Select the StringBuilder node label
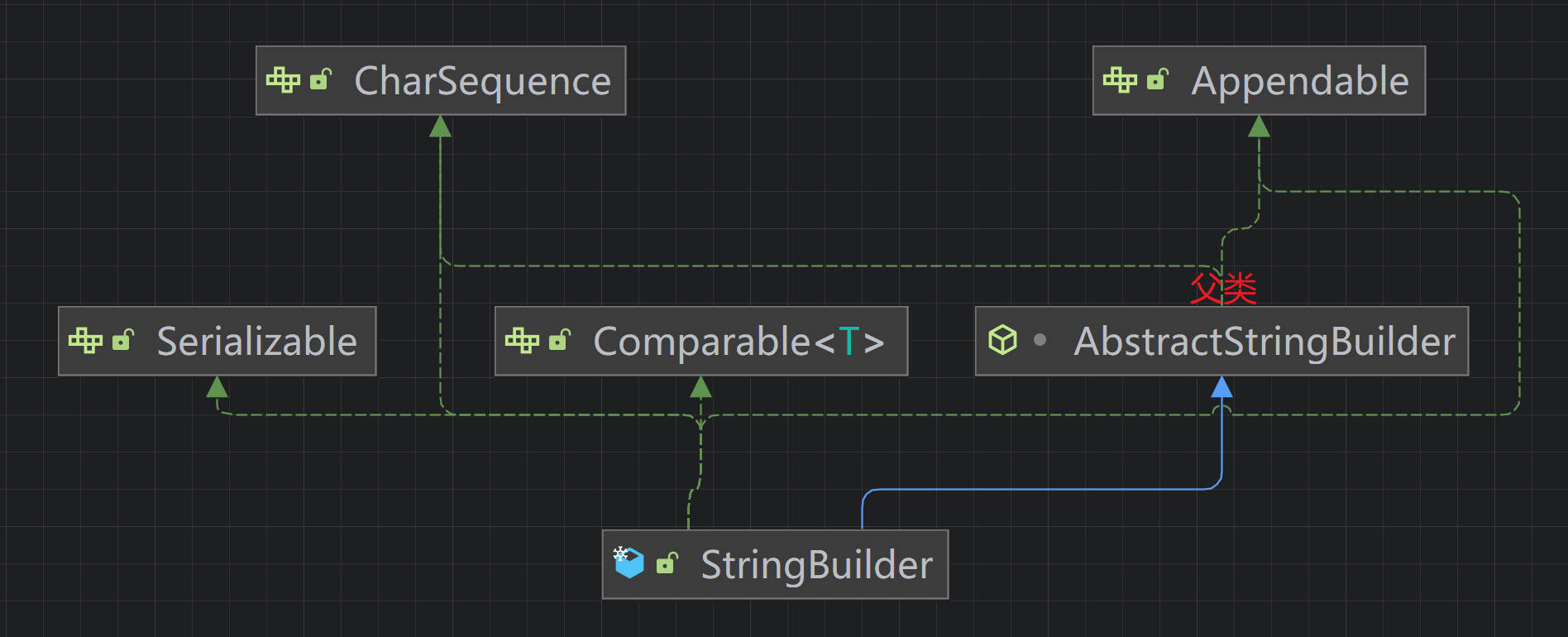This screenshot has height=637, width=1568. tap(816, 565)
